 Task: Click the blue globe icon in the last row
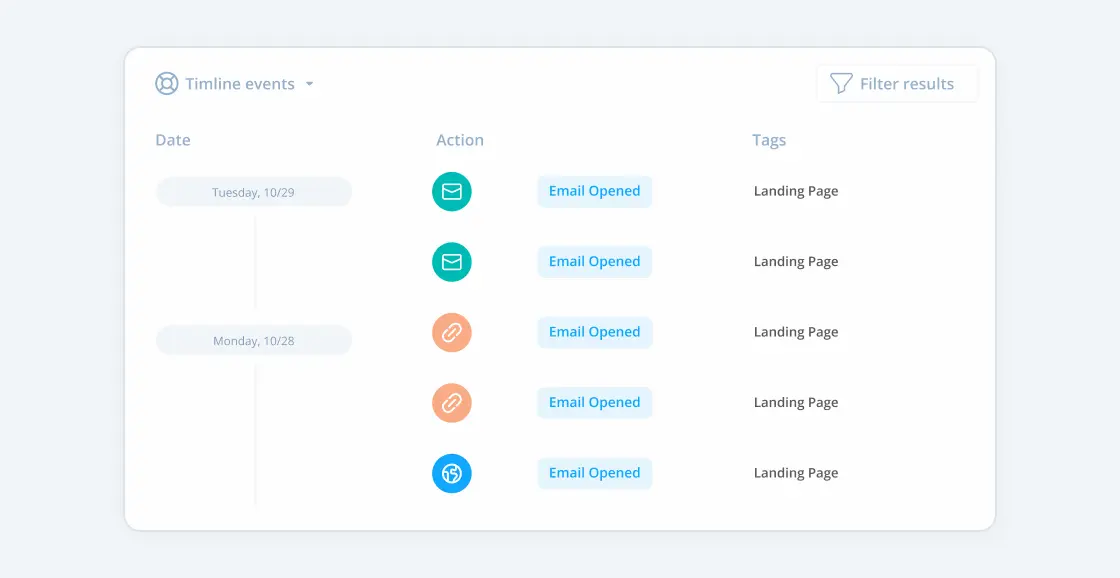tap(451, 473)
